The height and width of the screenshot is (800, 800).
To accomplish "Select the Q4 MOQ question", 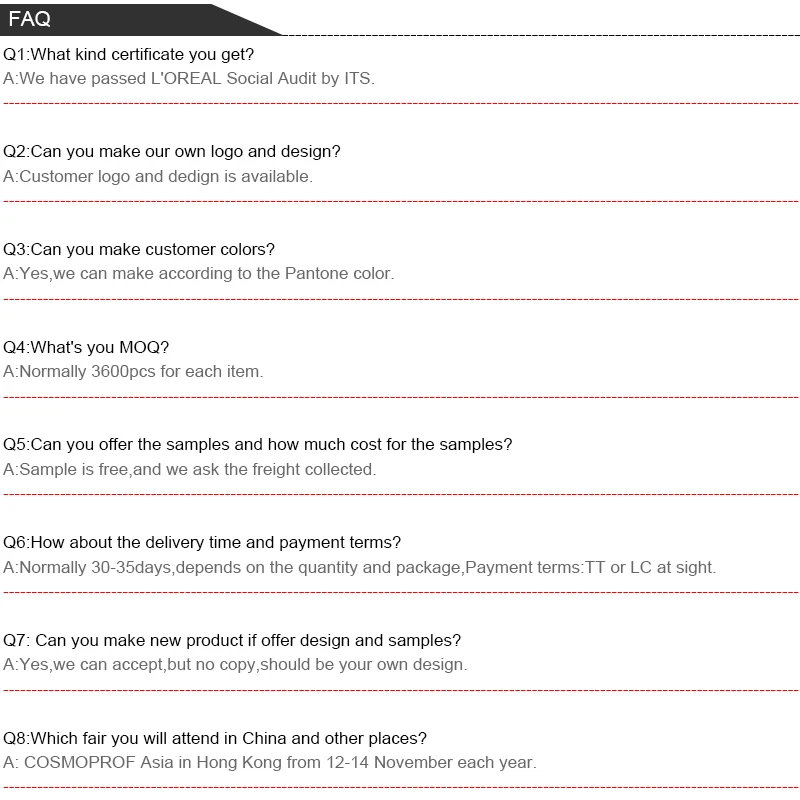I will pyautogui.click(x=87, y=347).
